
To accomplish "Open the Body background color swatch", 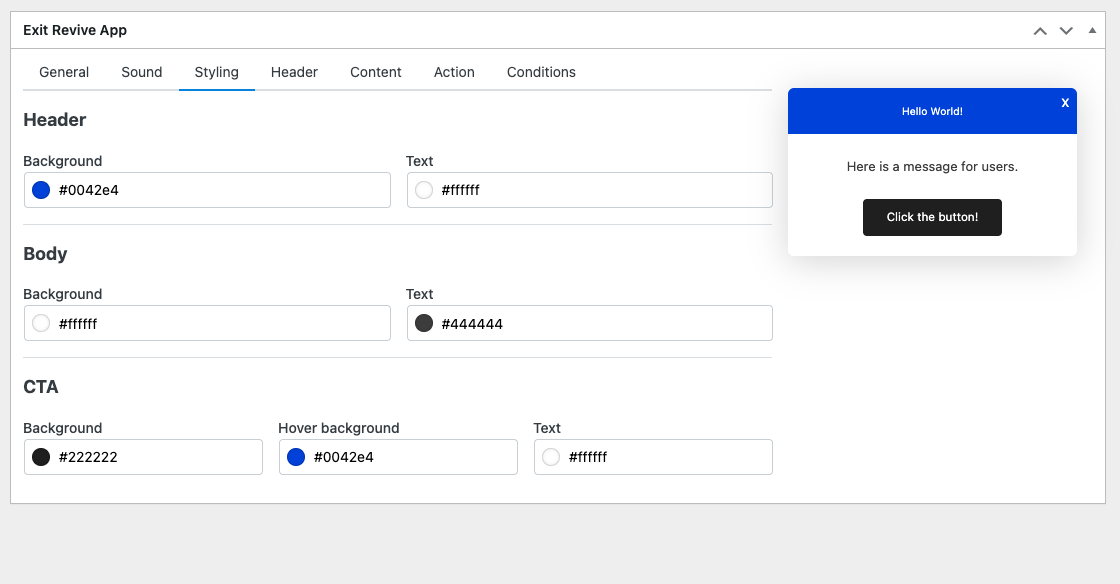I will tap(41, 323).
